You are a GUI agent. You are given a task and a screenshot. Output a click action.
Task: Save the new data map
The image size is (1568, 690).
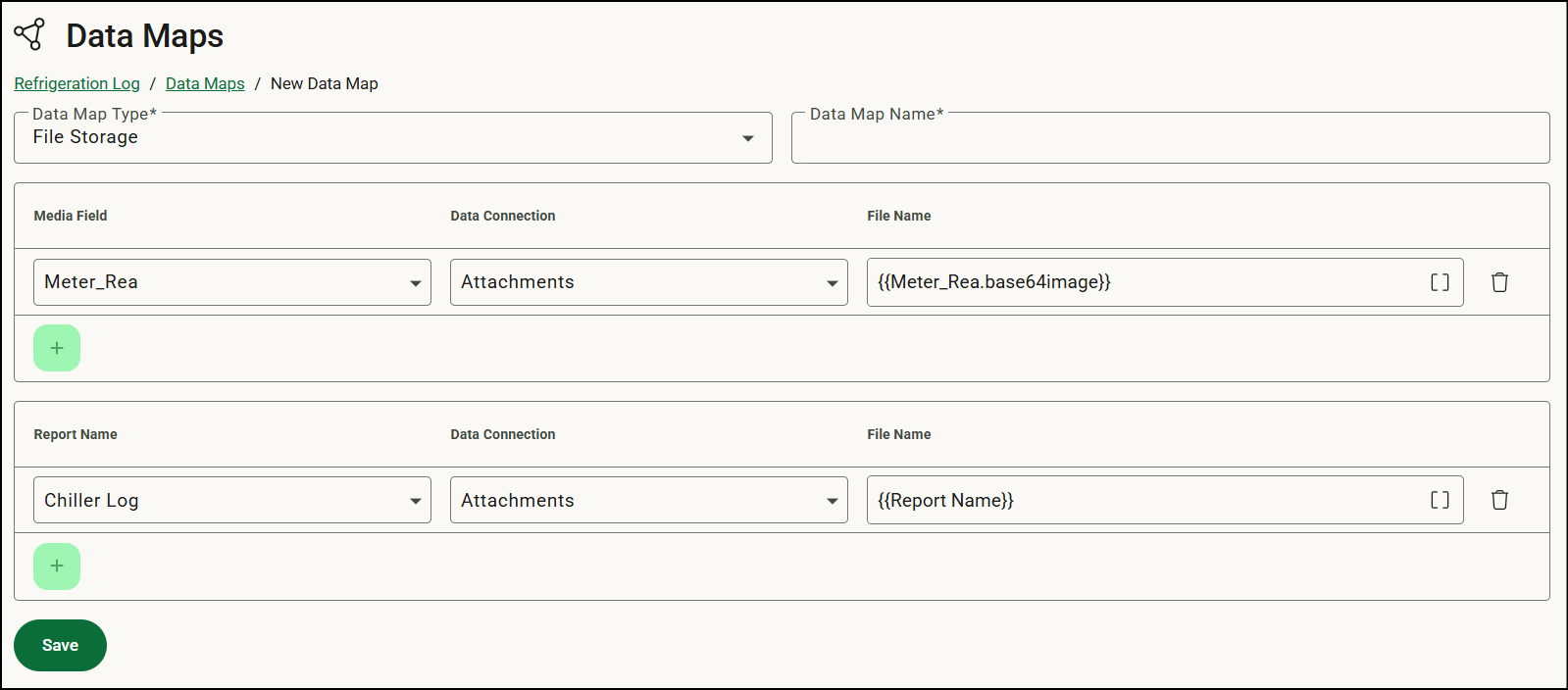pos(60,645)
